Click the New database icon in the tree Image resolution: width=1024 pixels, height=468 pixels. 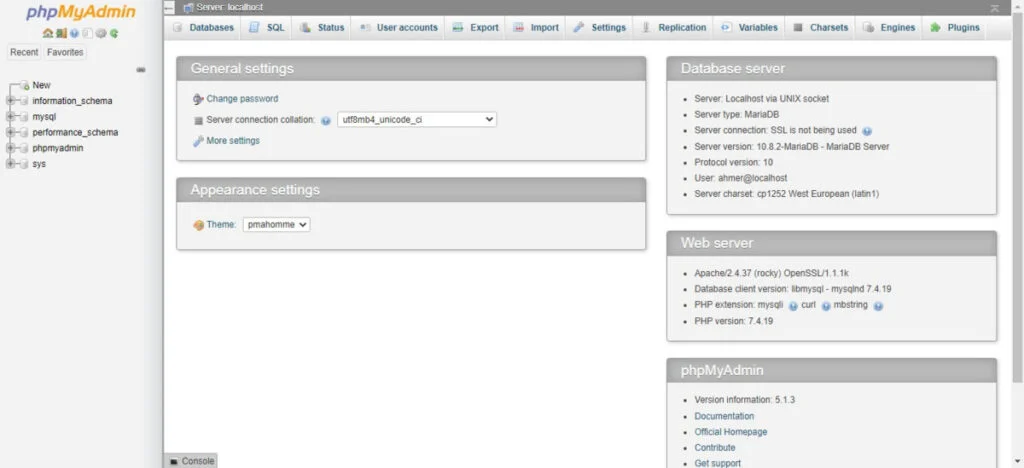point(25,86)
